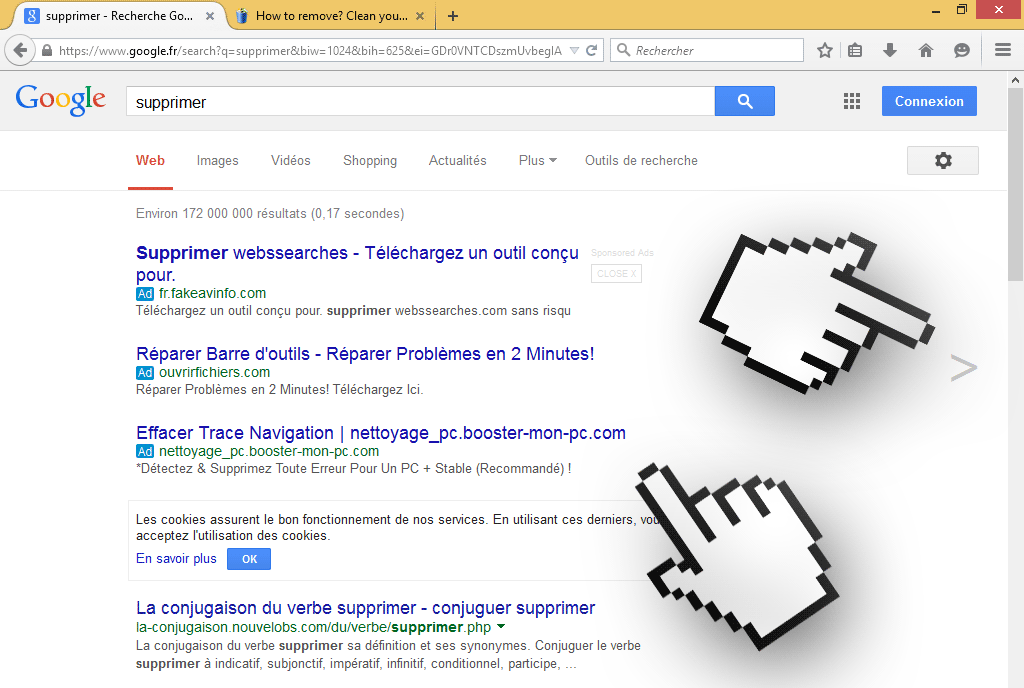Image resolution: width=1024 pixels, height=688 pixels.
Task: Close the 'supprimer - Recherche Google' tab
Action: tap(210, 16)
